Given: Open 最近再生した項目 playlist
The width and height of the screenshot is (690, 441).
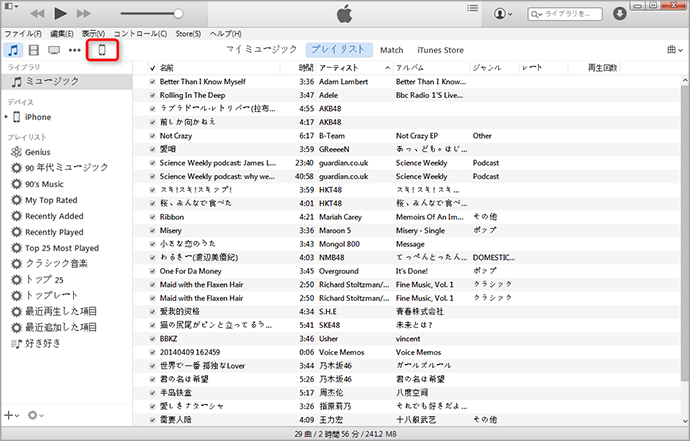Looking at the screenshot, I should tap(61, 312).
